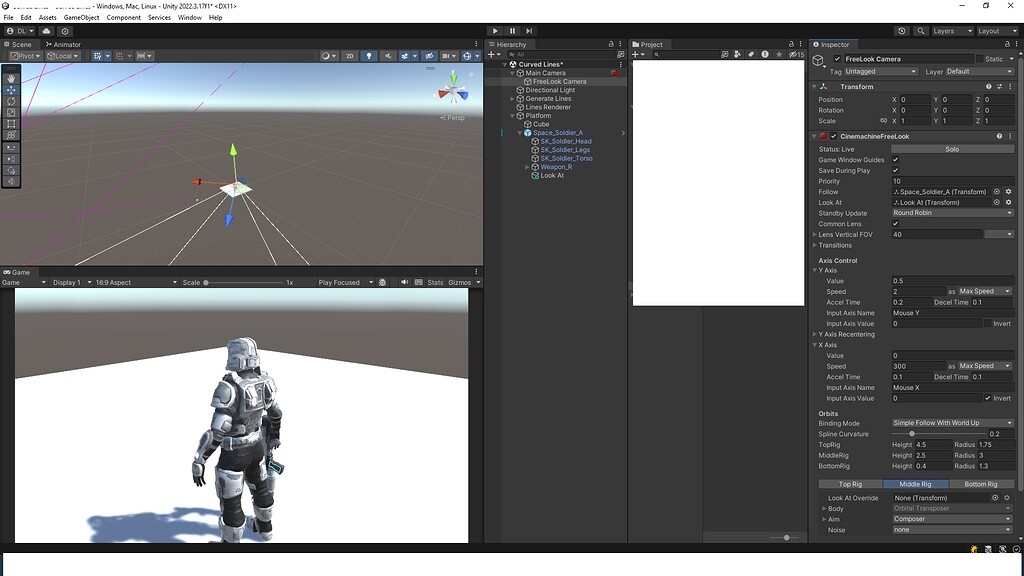Toggle the Invert checkbox for X Axis input

pyautogui.click(x=985, y=398)
